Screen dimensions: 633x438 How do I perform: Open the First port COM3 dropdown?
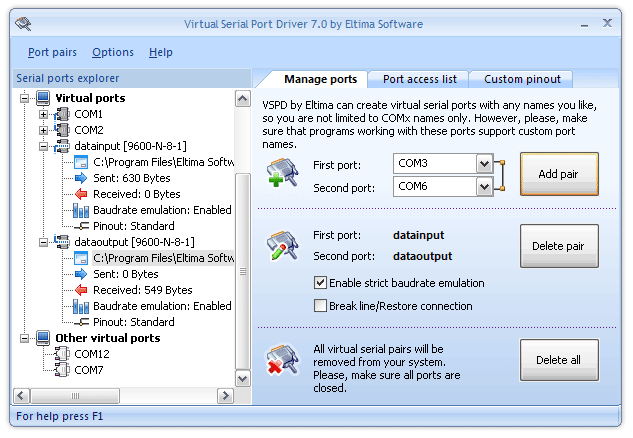(484, 164)
